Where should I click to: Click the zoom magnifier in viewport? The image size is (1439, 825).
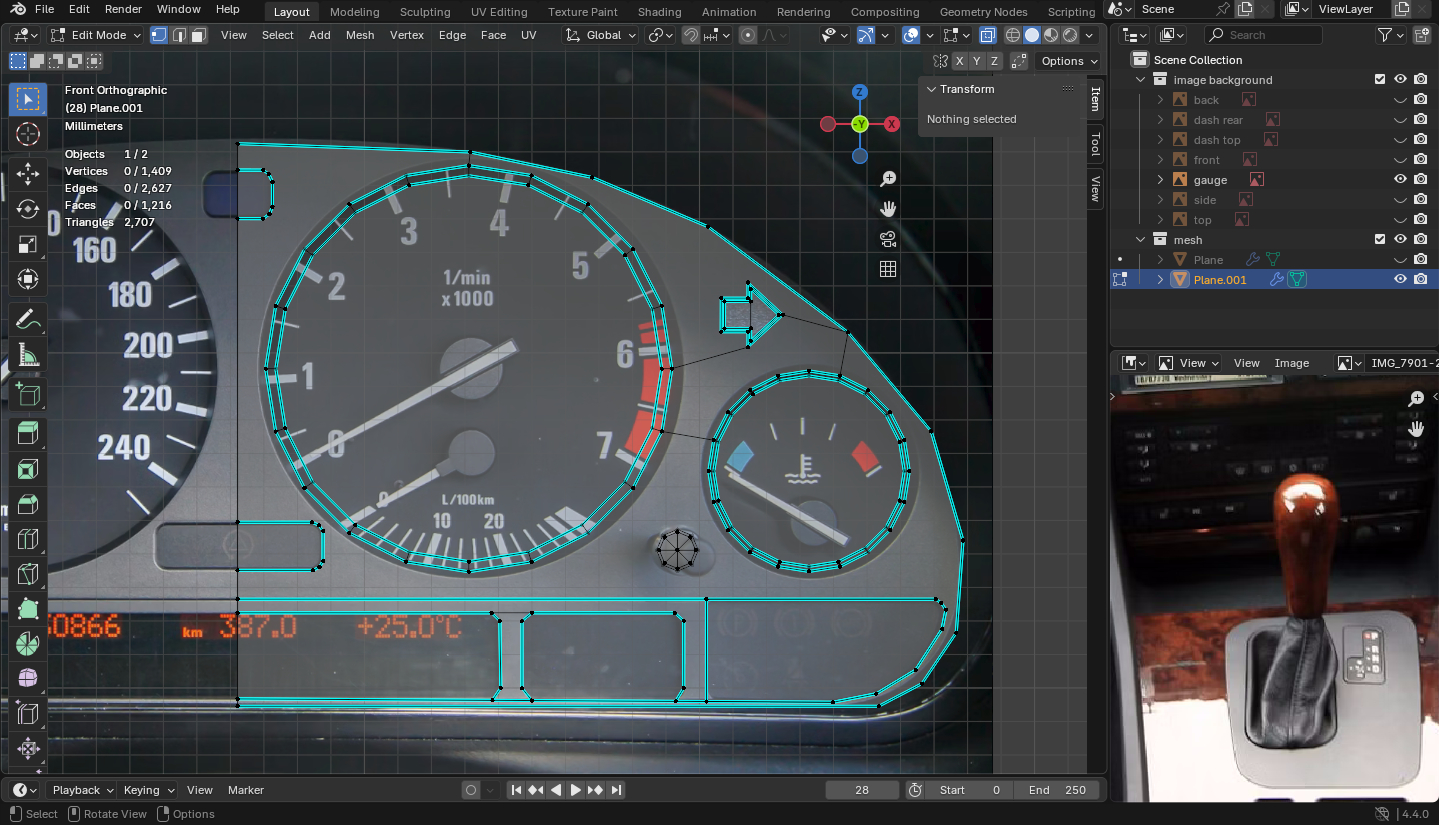point(887,179)
